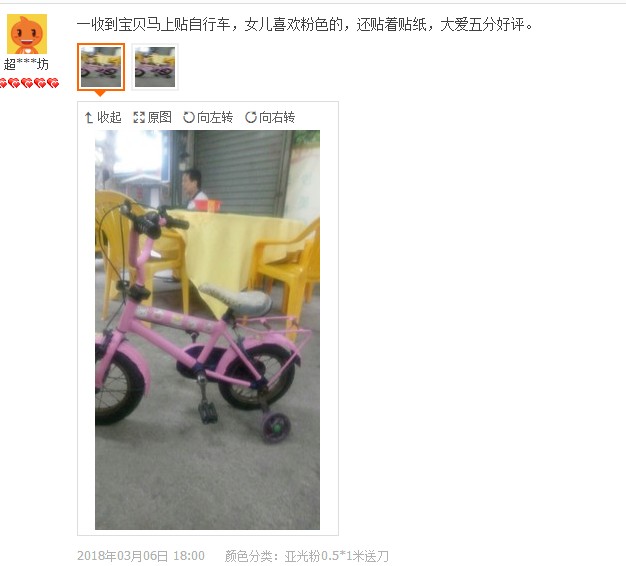Screen dimensions: 626x566
Task: Select the 向右转 rotate right label
Action: pyautogui.click(x=277, y=117)
